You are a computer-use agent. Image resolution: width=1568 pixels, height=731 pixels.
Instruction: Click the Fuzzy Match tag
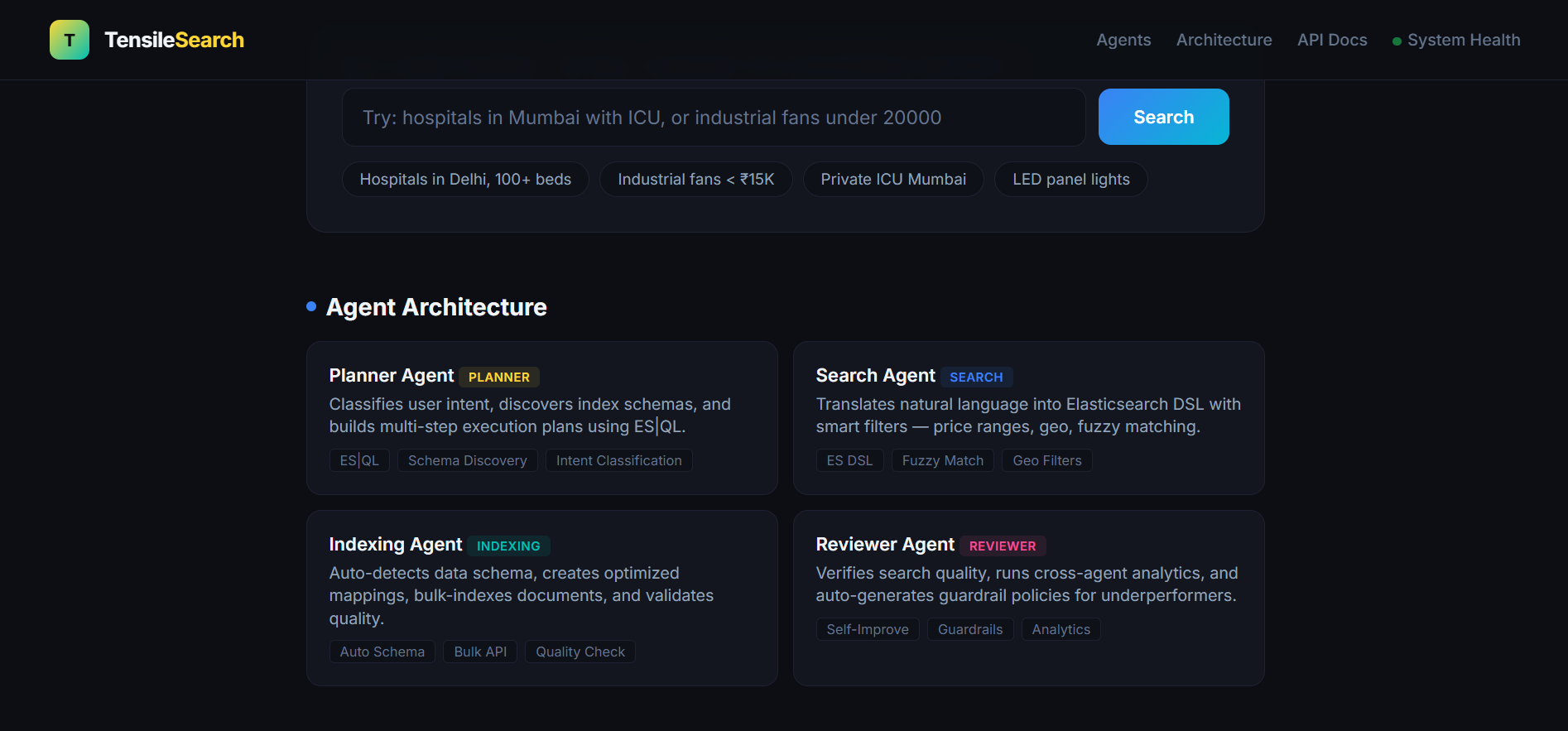[x=942, y=461]
